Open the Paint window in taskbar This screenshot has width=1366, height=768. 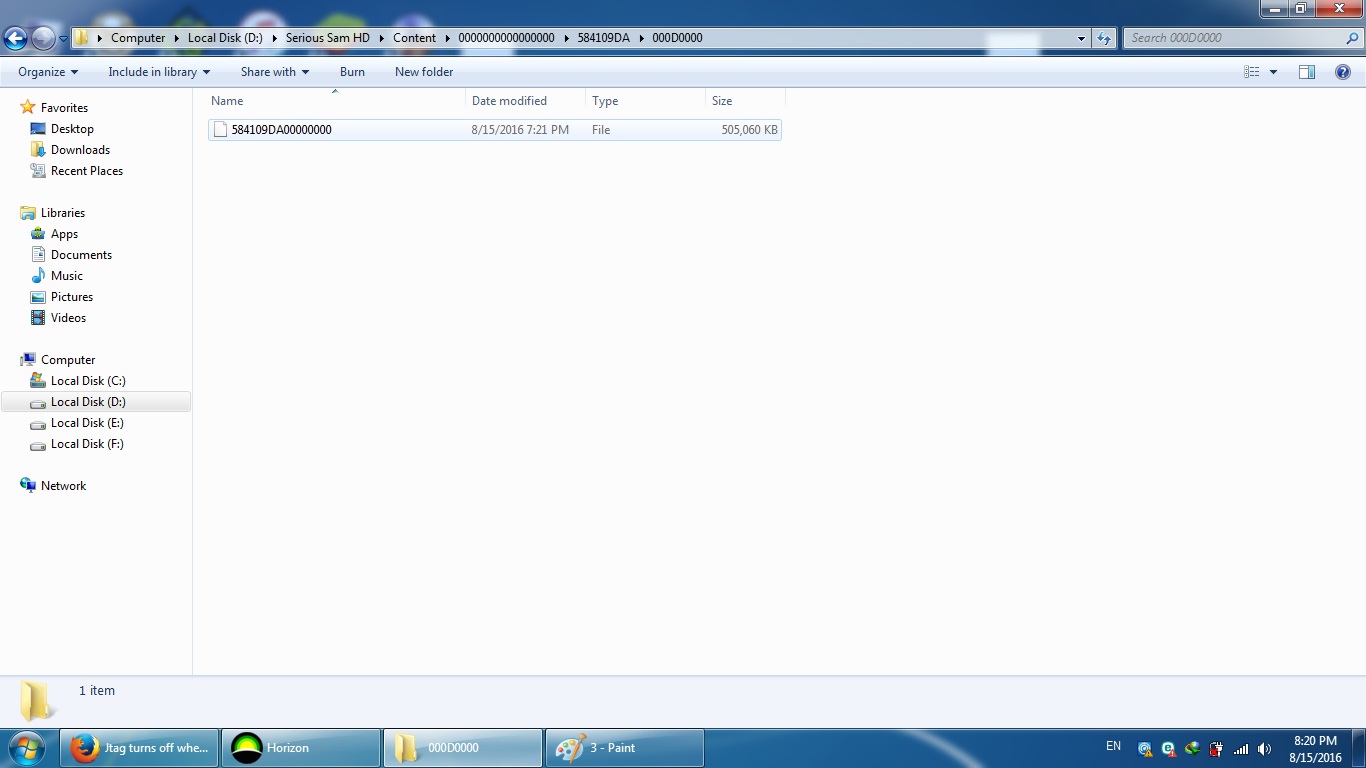(x=624, y=748)
